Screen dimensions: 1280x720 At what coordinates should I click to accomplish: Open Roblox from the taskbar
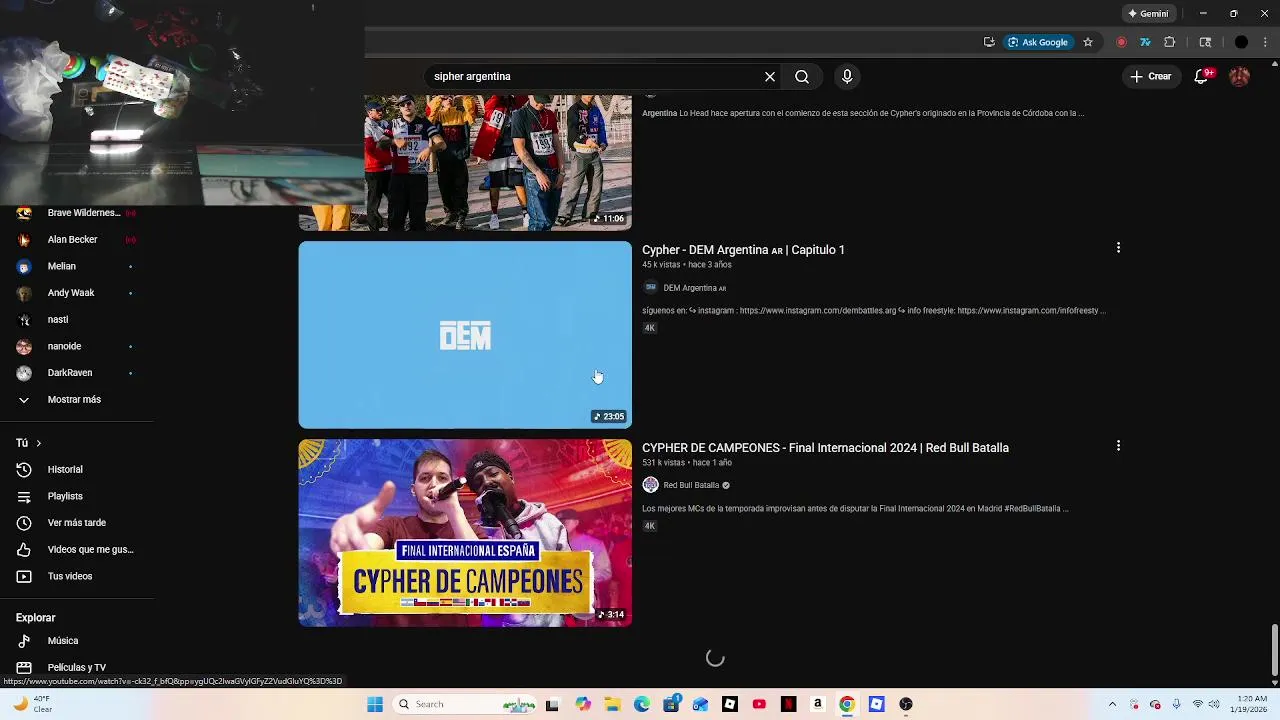(730, 704)
